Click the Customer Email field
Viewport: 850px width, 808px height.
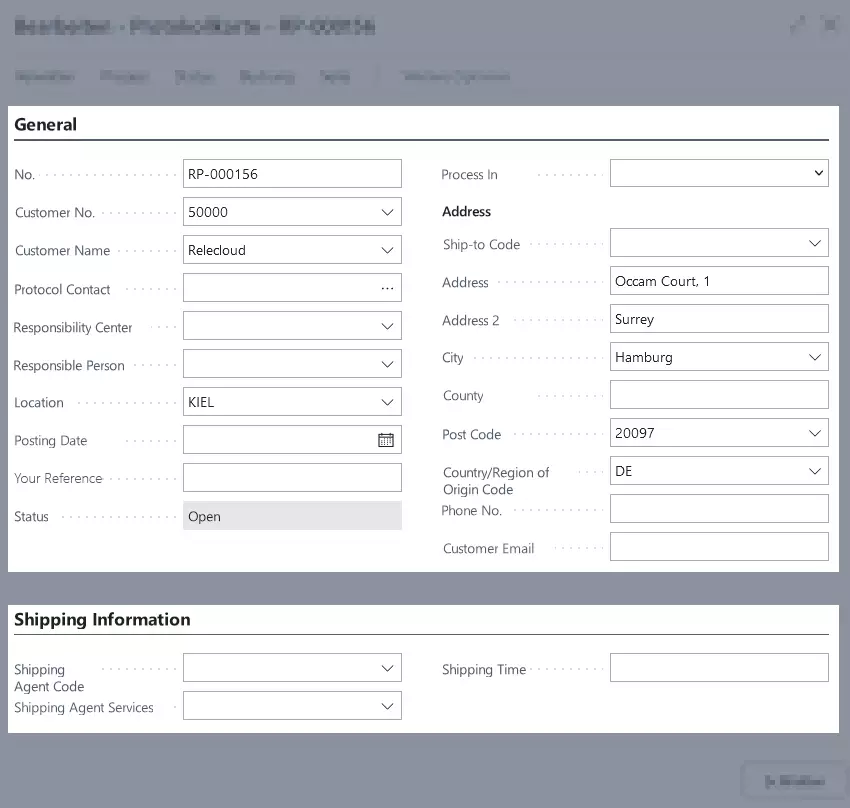718,546
